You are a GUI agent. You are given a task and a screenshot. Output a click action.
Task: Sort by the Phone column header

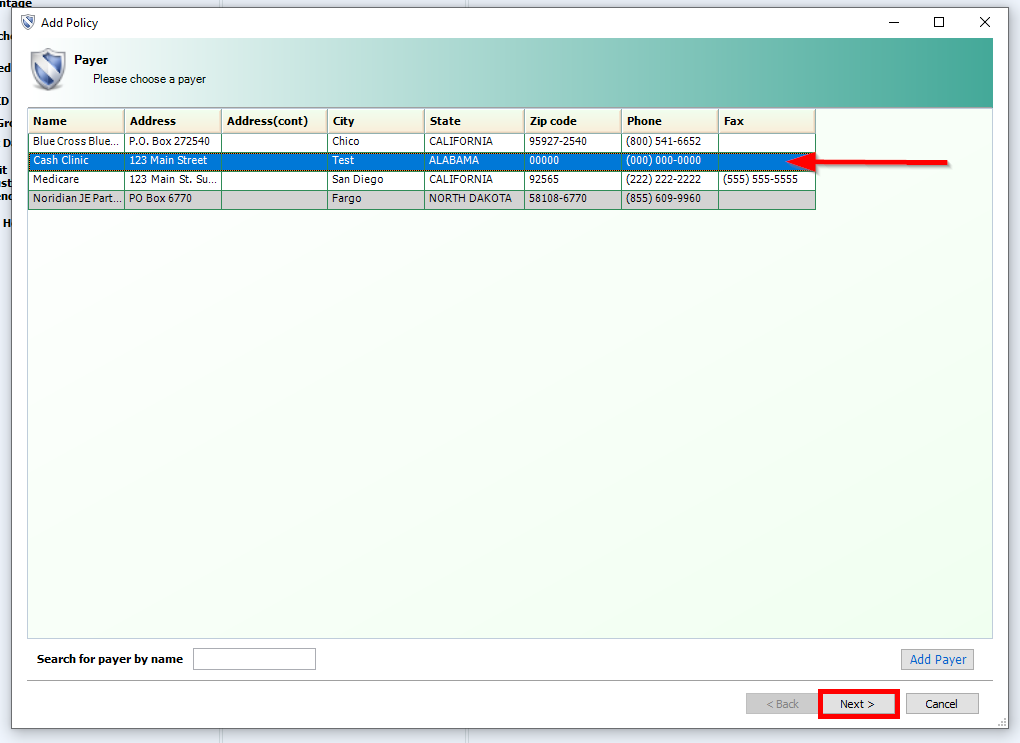tap(669, 121)
